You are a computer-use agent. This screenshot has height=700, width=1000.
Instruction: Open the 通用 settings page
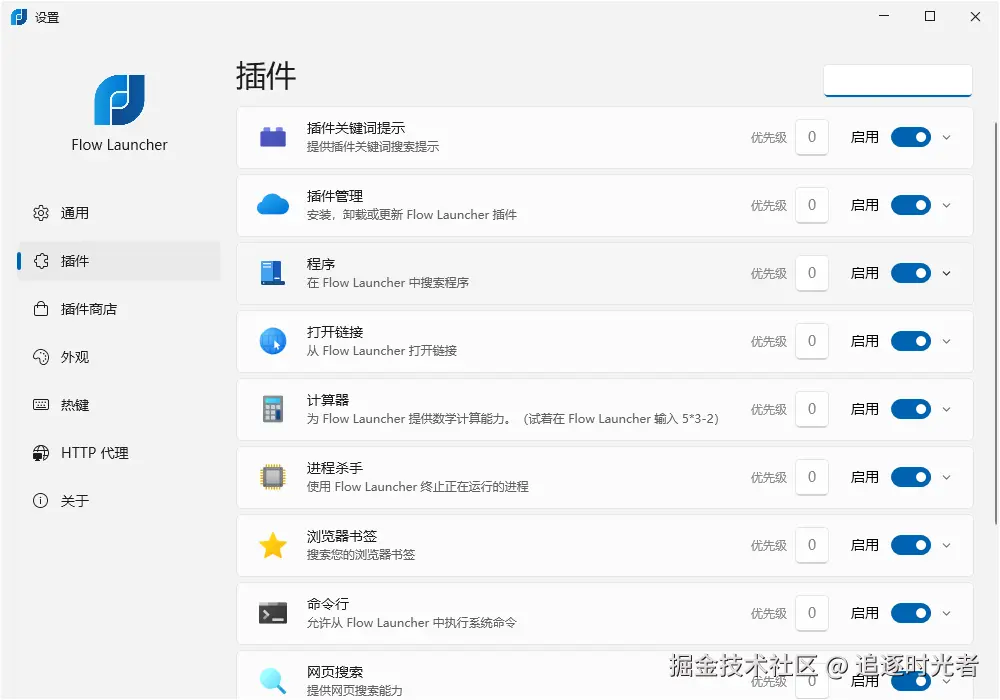(119, 213)
